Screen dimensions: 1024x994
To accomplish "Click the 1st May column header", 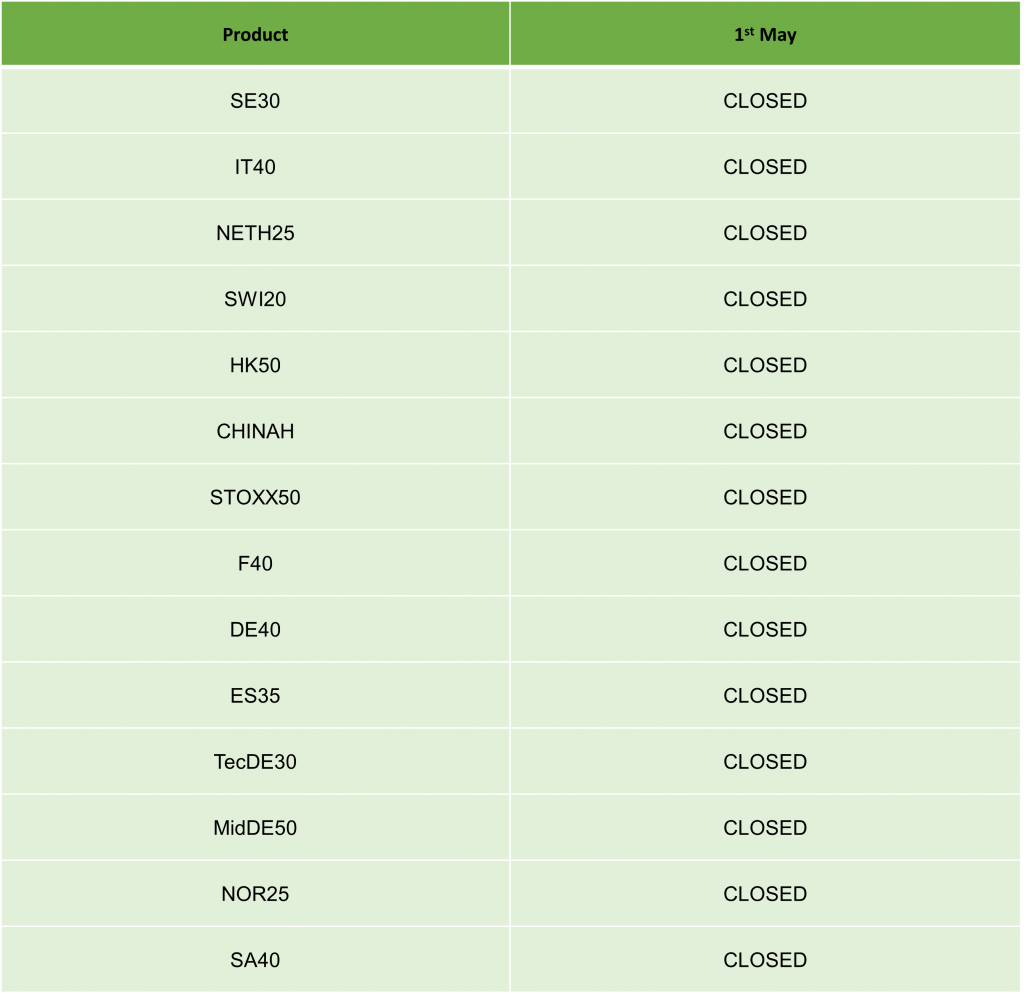I will pos(765,35).
